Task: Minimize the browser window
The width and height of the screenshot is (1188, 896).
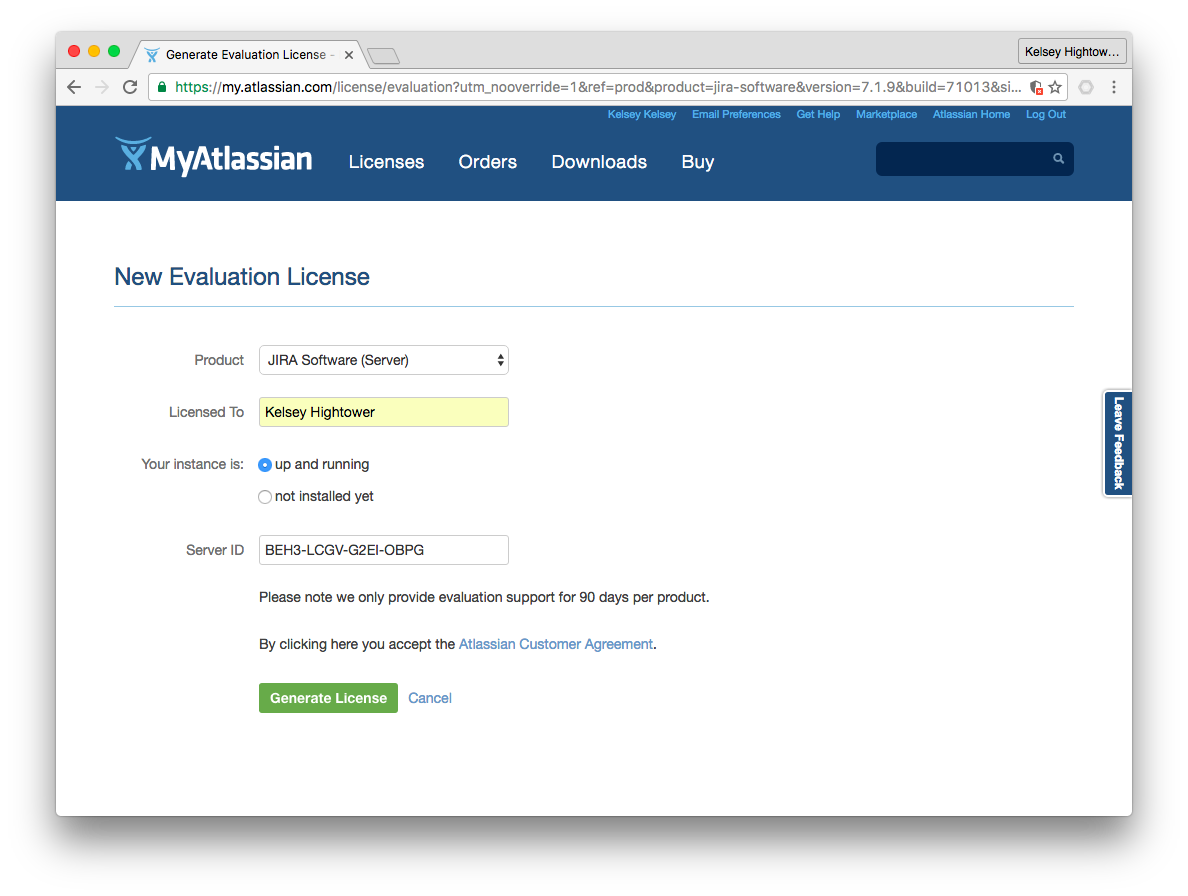Action: click(94, 51)
